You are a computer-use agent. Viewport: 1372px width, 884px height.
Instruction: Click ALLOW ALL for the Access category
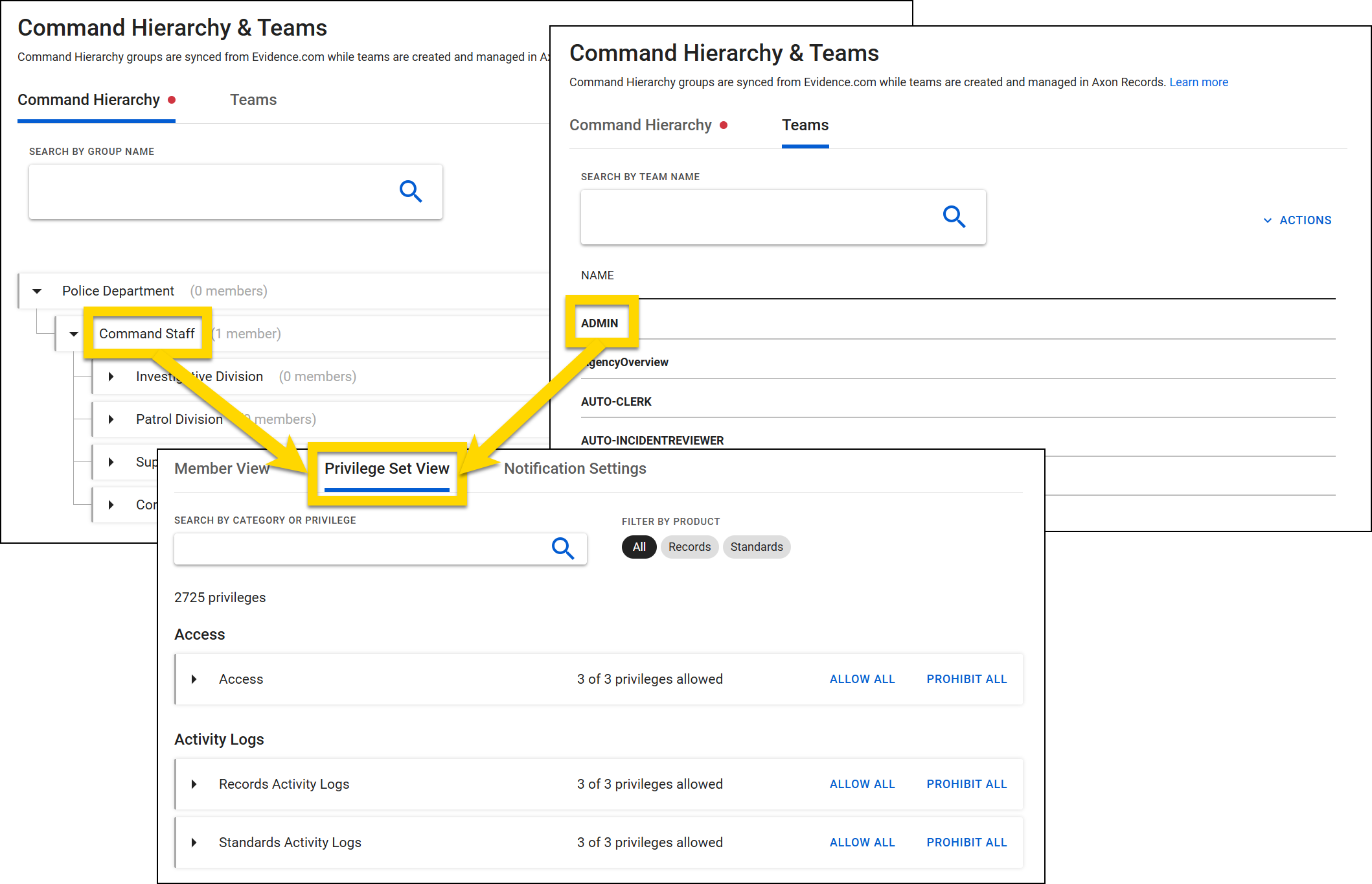[x=862, y=679]
